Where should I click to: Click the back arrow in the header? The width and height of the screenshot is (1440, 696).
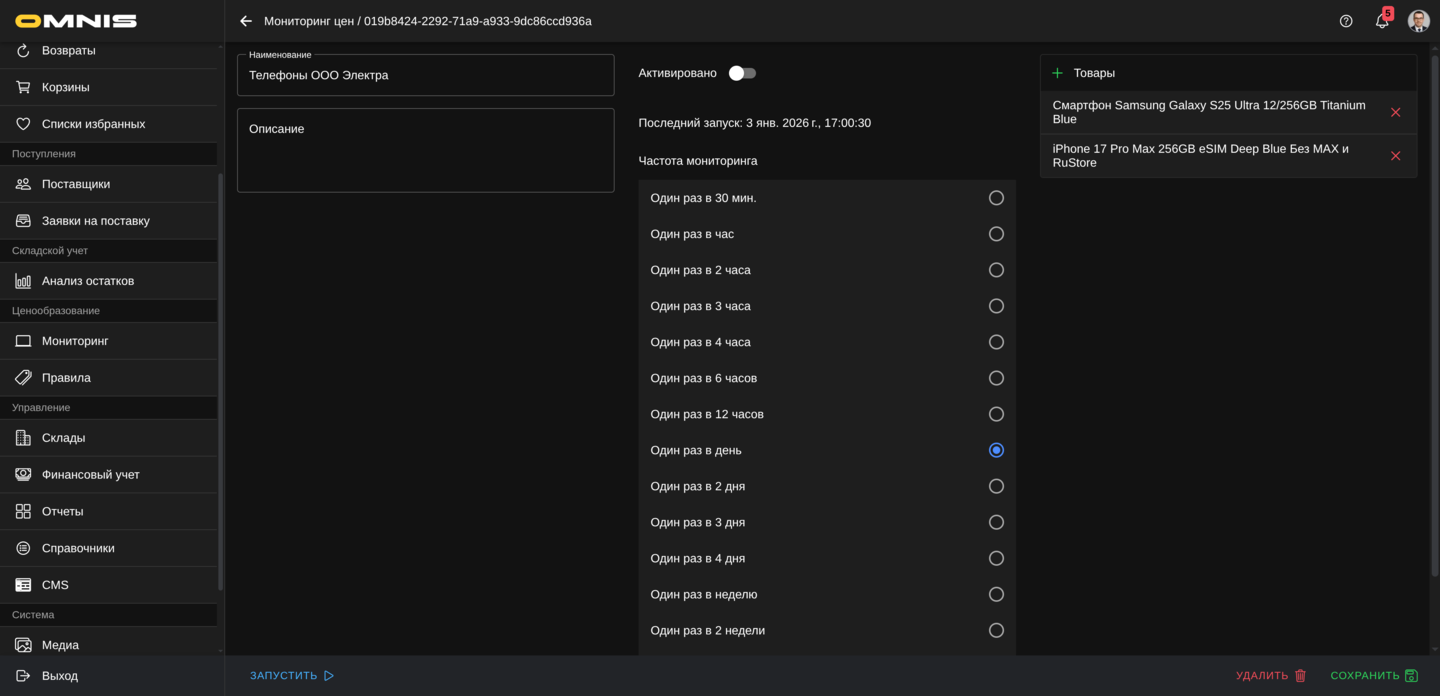point(246,21)
